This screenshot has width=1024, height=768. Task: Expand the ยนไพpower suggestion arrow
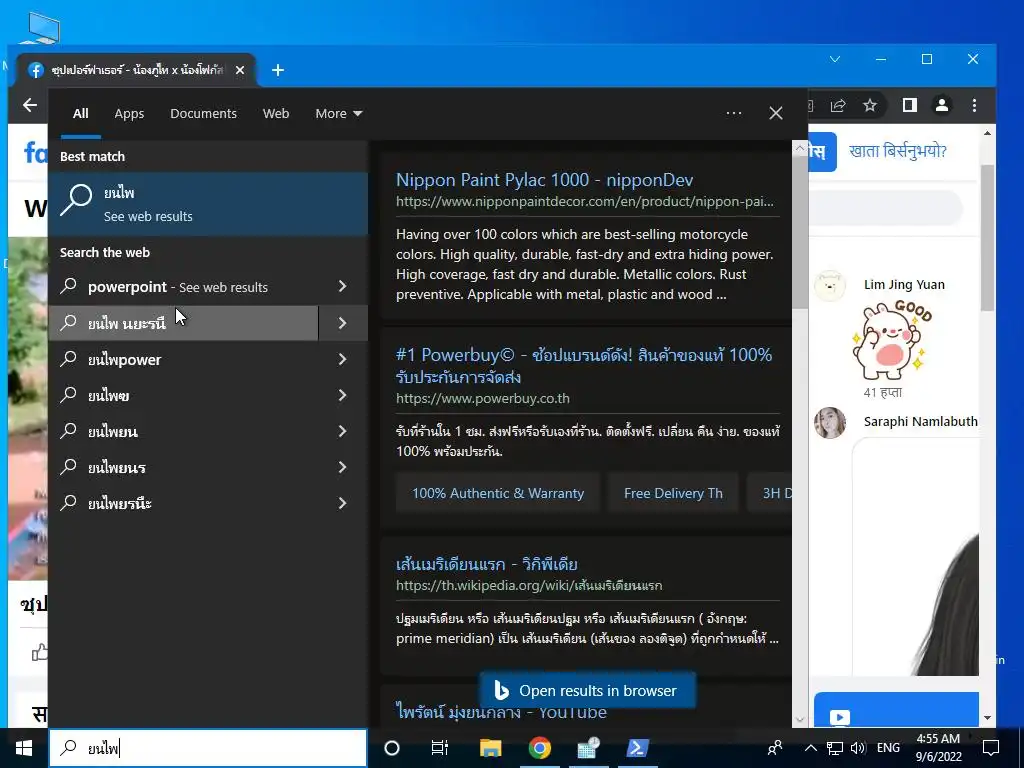(343, 359)
